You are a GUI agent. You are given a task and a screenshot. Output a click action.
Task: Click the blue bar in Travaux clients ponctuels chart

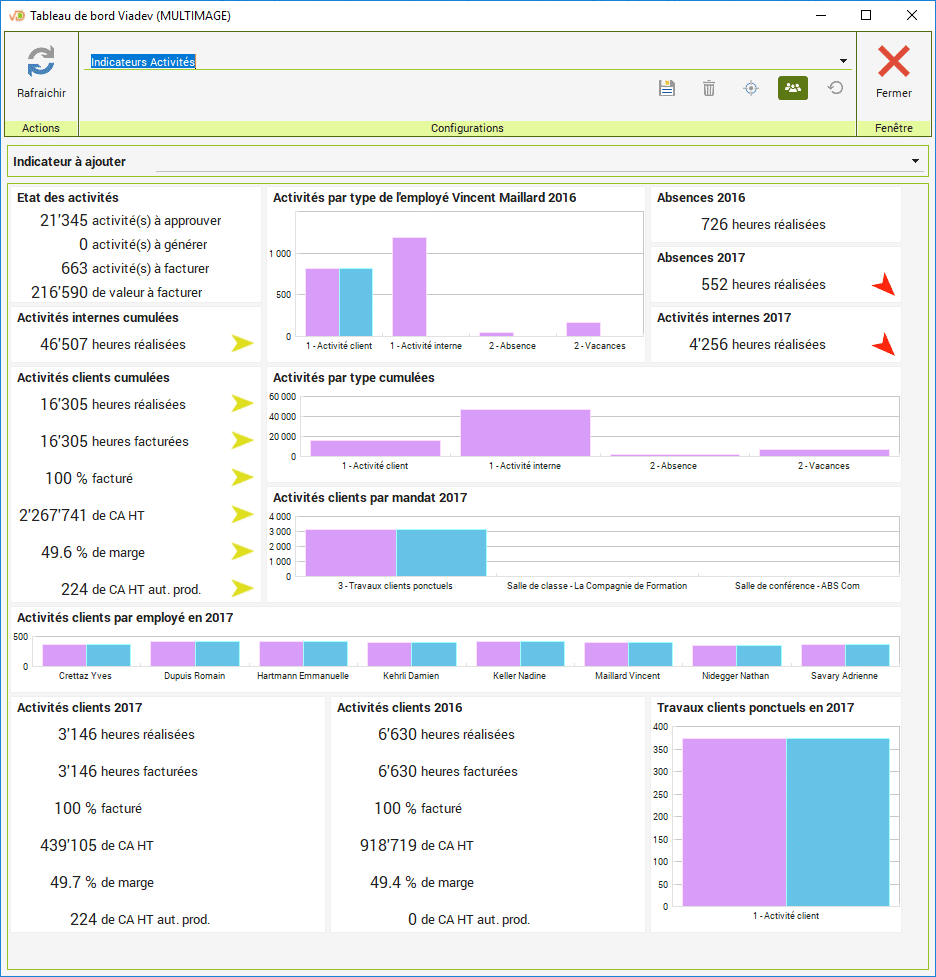(837, 820)
